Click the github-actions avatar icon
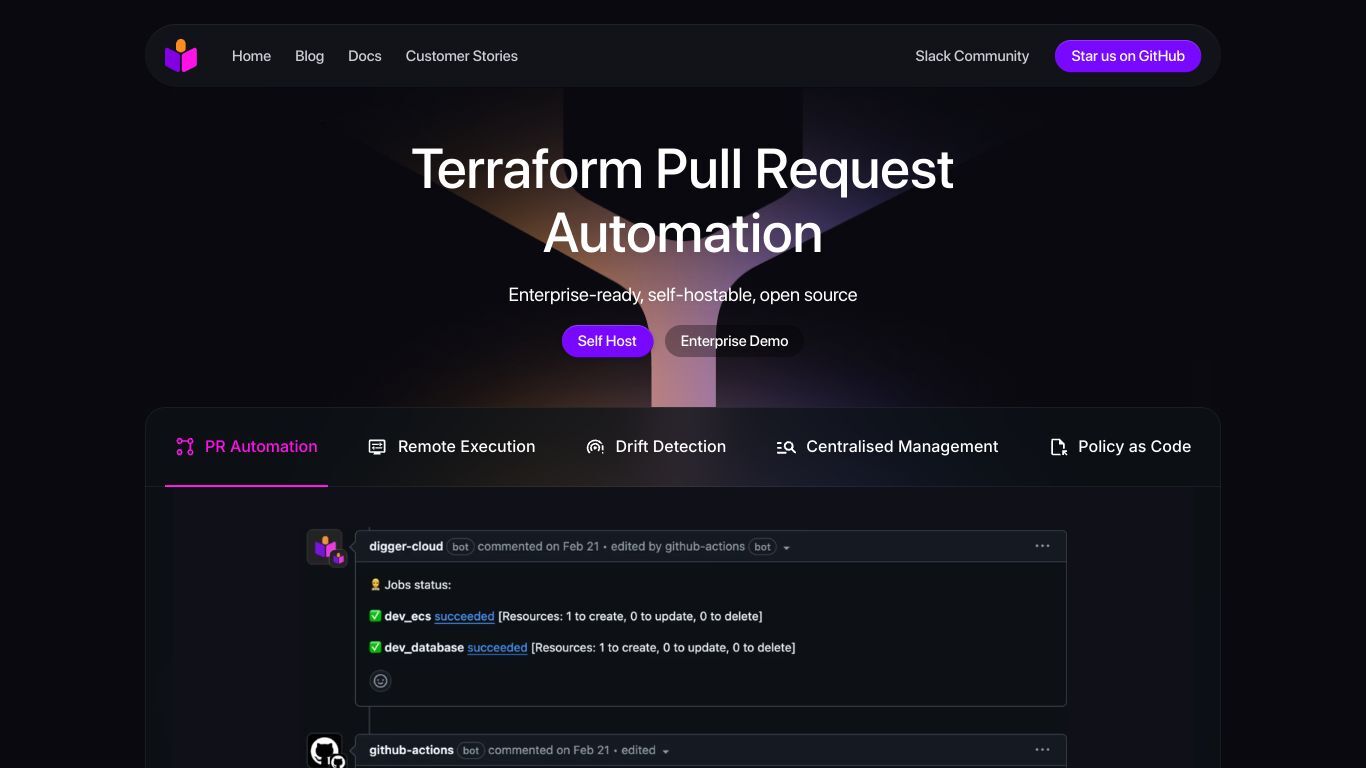 325,751
